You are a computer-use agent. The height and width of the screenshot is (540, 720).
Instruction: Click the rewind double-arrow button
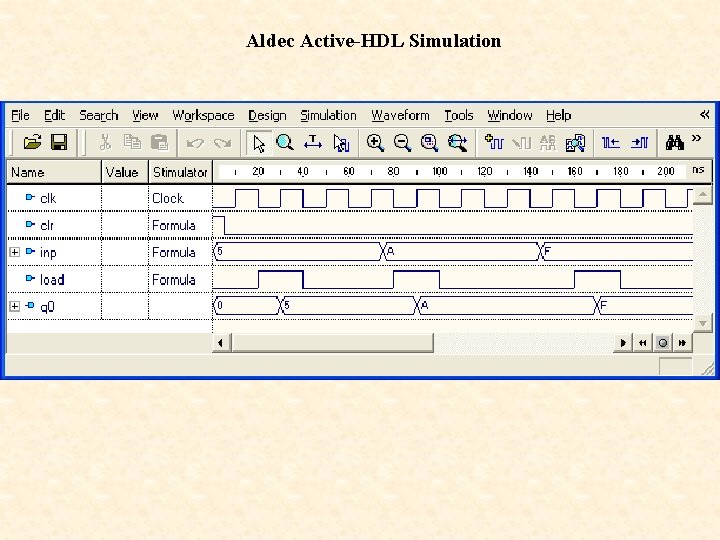643,343
